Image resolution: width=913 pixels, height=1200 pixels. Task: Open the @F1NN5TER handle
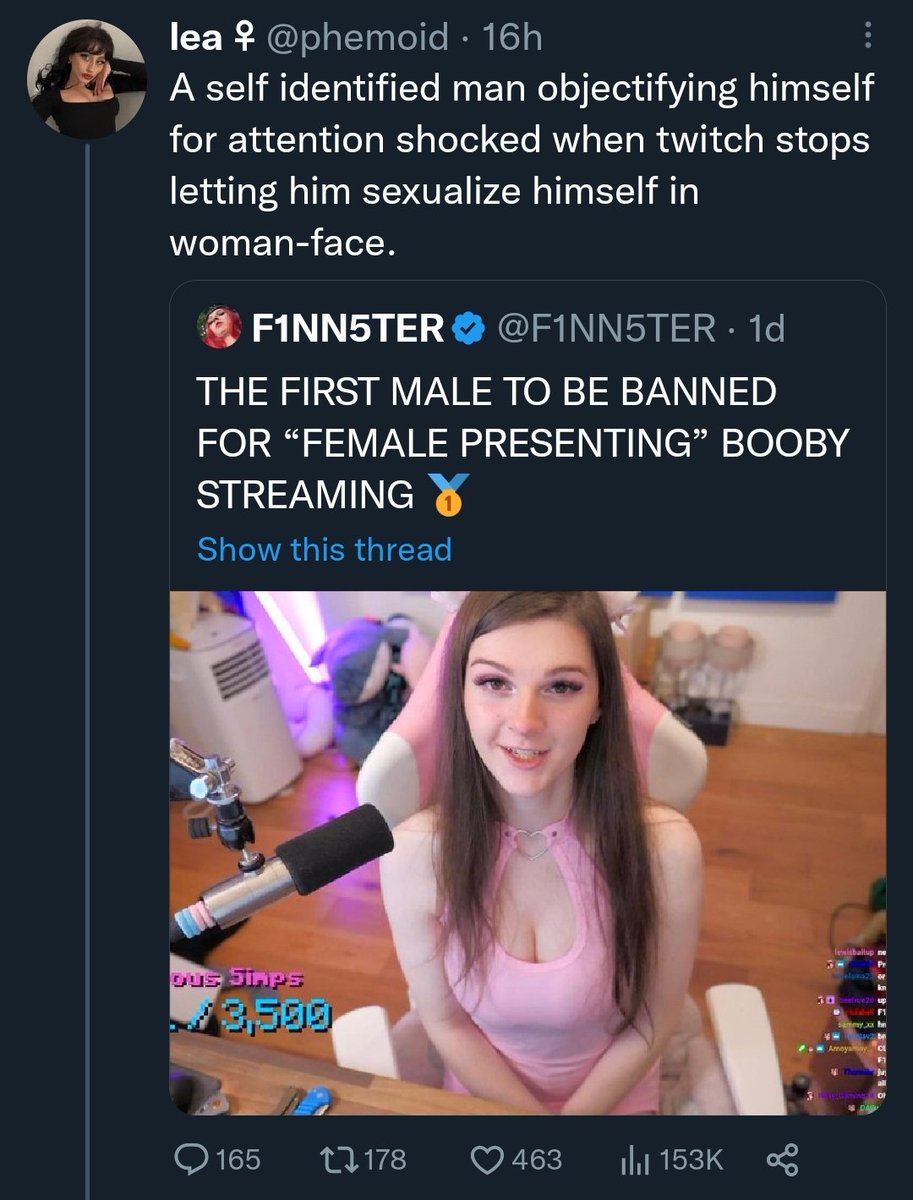[x=614, y=328]
